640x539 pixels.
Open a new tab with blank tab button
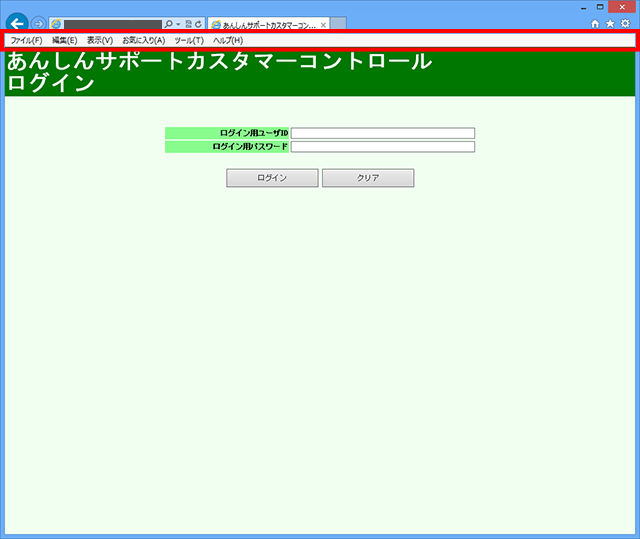tap(338, 24)
